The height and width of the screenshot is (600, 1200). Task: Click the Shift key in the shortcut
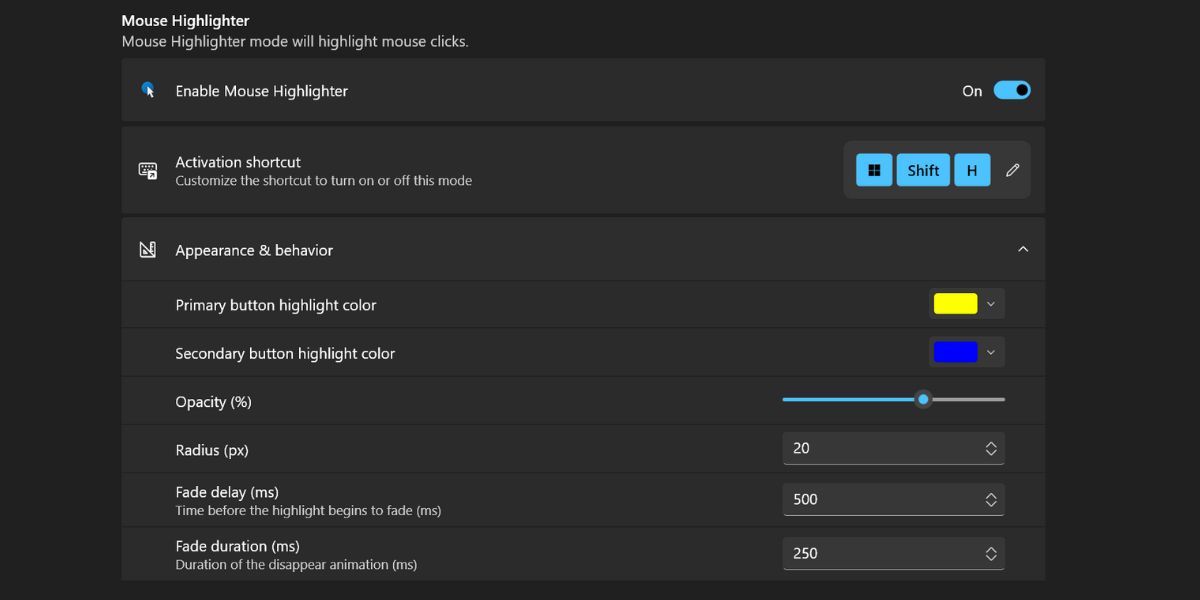point(923,170)
